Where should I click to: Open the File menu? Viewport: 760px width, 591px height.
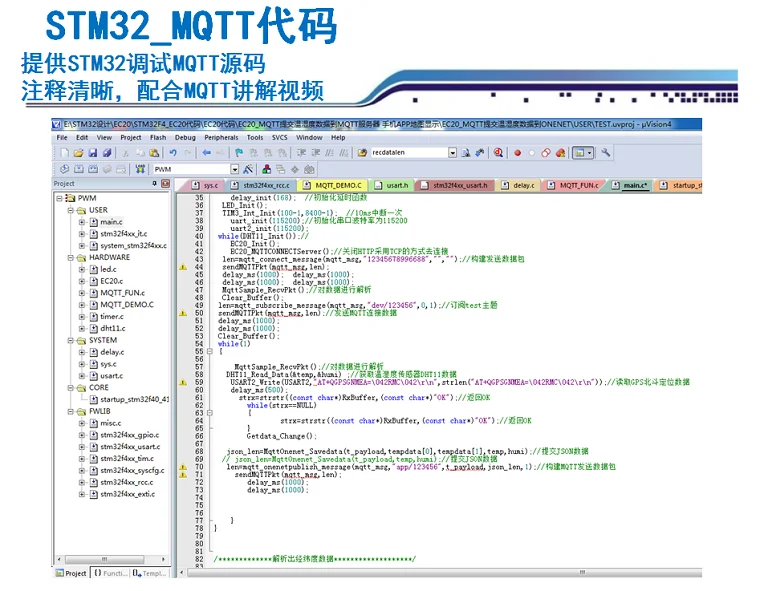(62, 138)
